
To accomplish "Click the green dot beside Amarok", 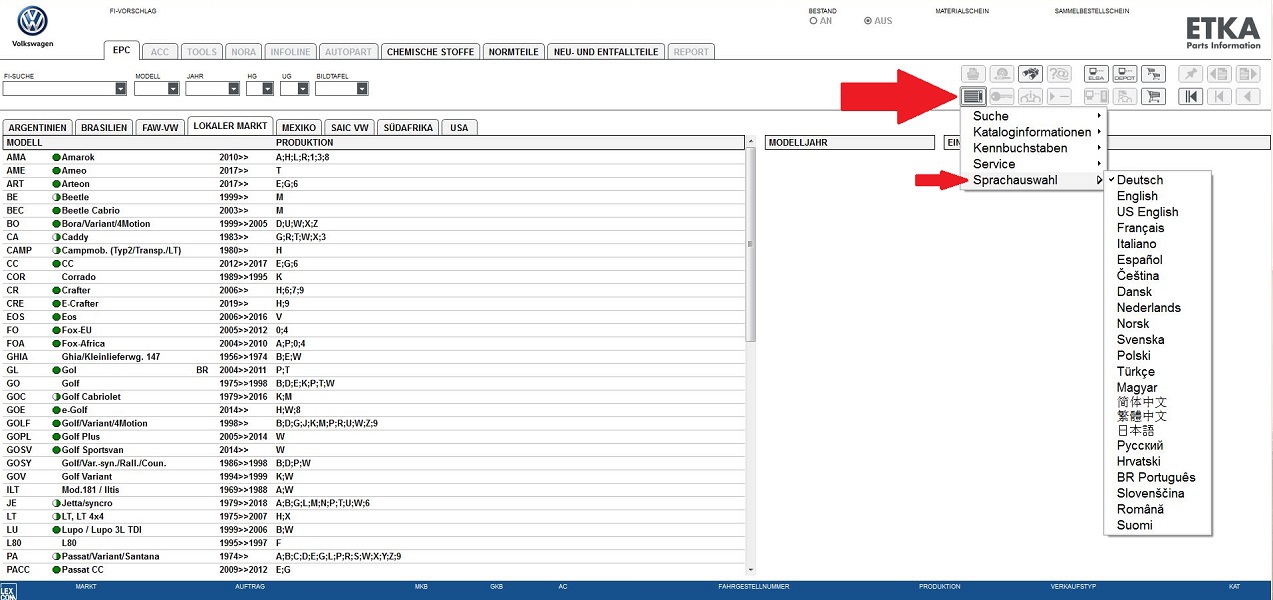I will pyautogui.click(x=56, y=158).
